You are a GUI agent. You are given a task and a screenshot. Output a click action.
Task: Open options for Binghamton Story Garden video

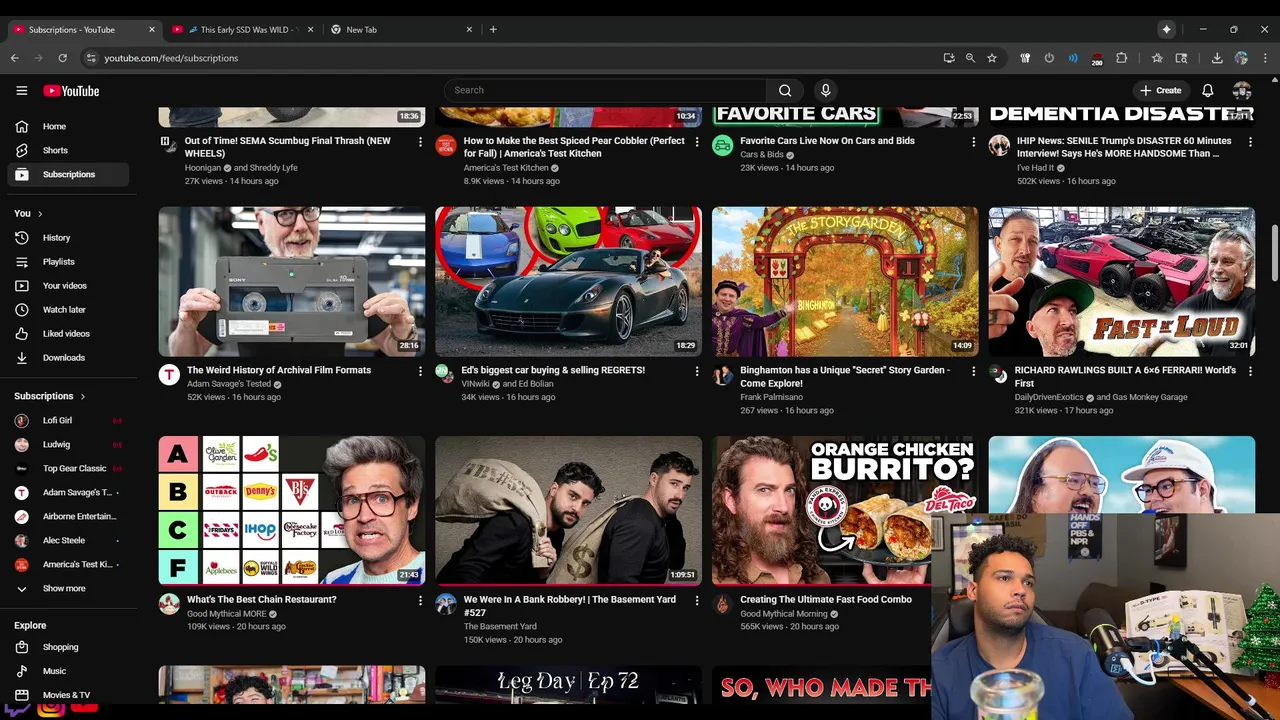pyautogui.click(x=973, y=371)
